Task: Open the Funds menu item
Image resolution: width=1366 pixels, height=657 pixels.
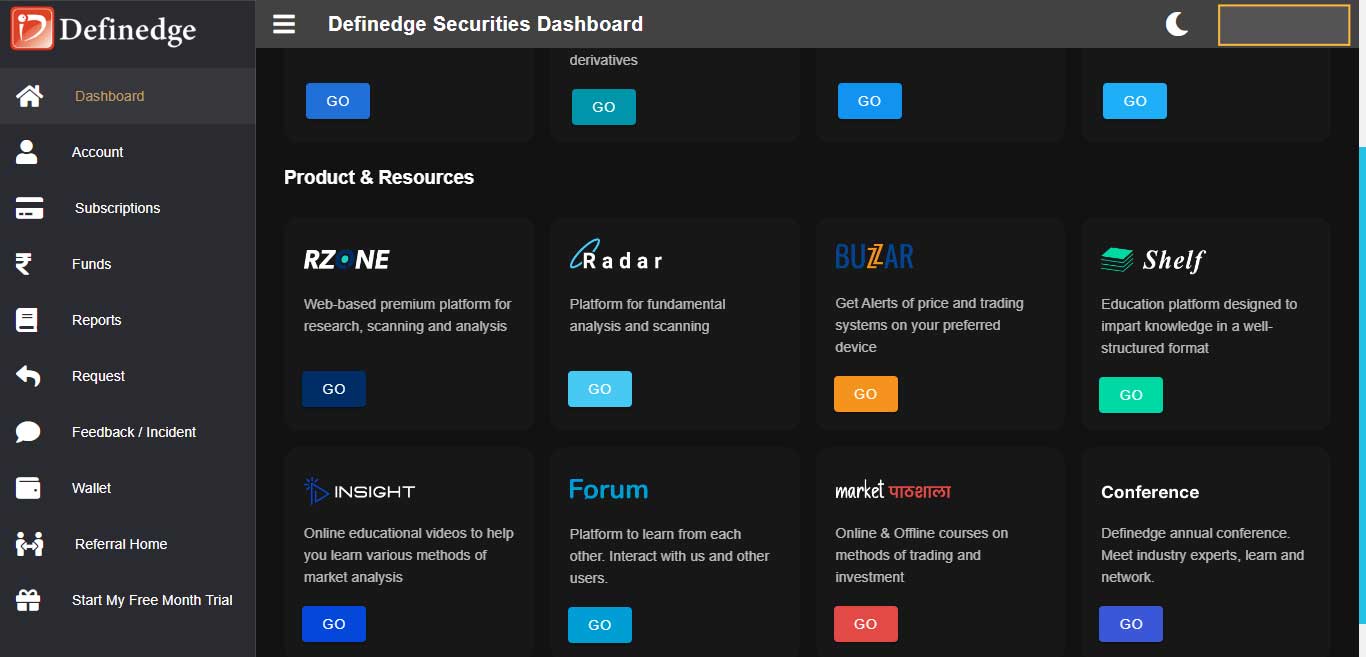Action: 128,264
